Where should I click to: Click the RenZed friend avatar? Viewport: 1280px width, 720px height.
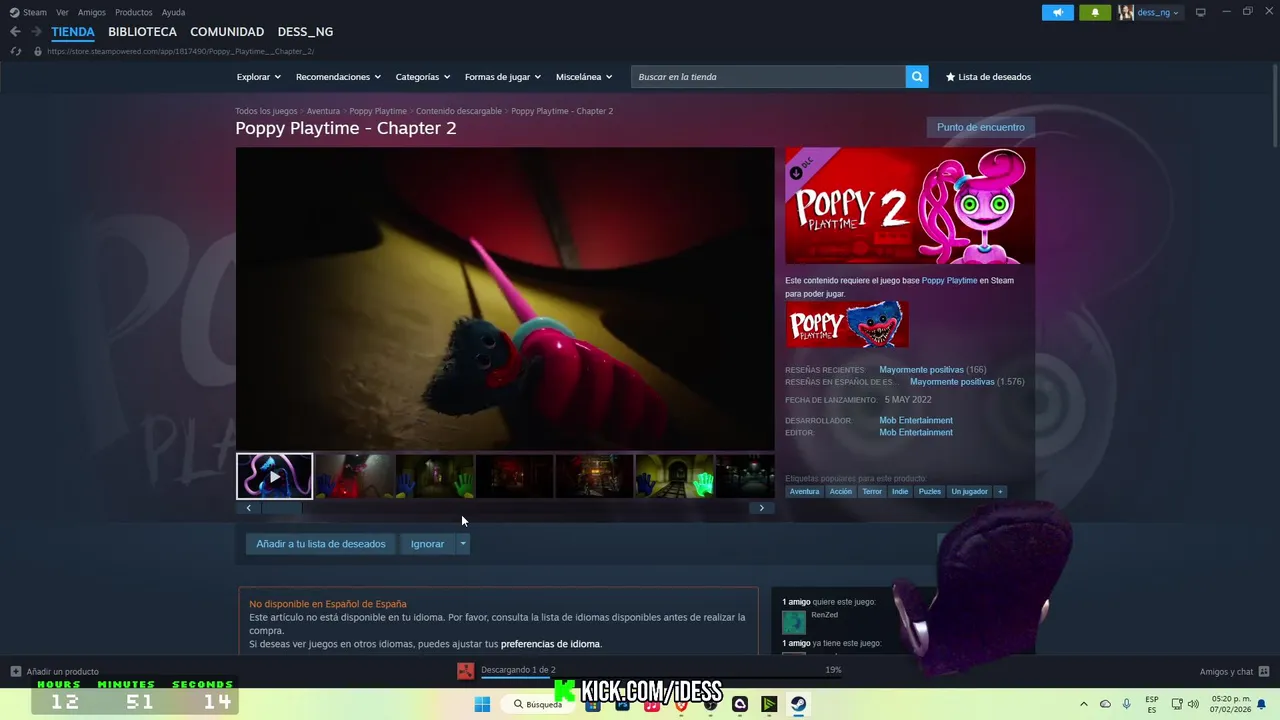point(794,622)
